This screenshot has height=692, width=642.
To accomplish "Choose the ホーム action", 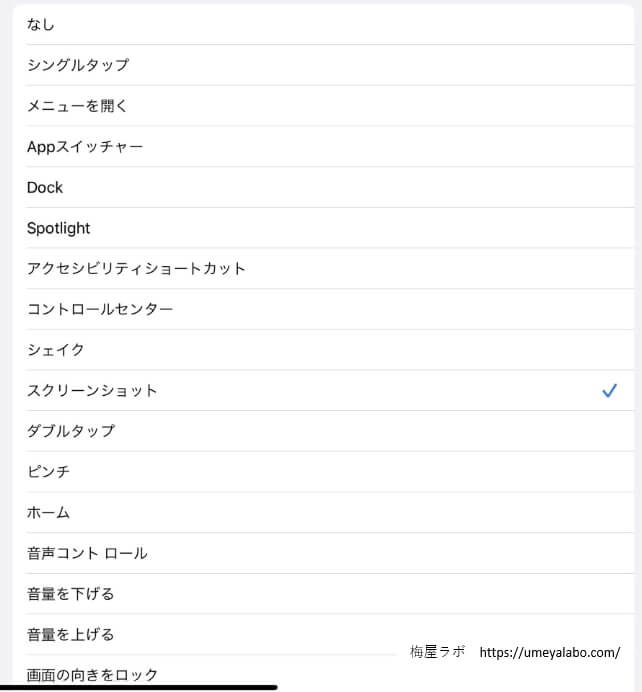I will pyautogui.click(x=323, y=512).
